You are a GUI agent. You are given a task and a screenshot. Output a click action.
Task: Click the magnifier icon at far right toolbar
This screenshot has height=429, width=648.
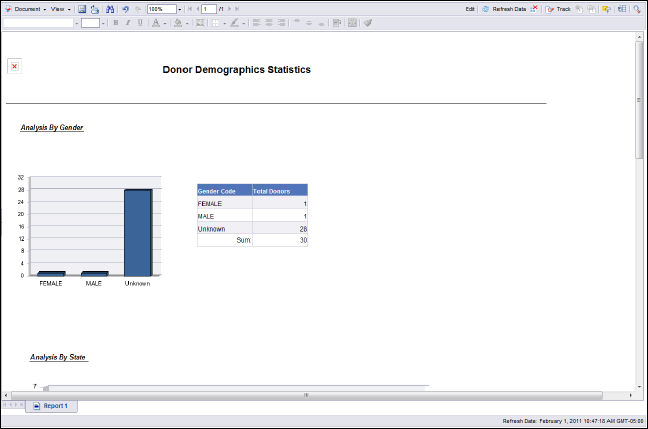(x=636, y=8)
